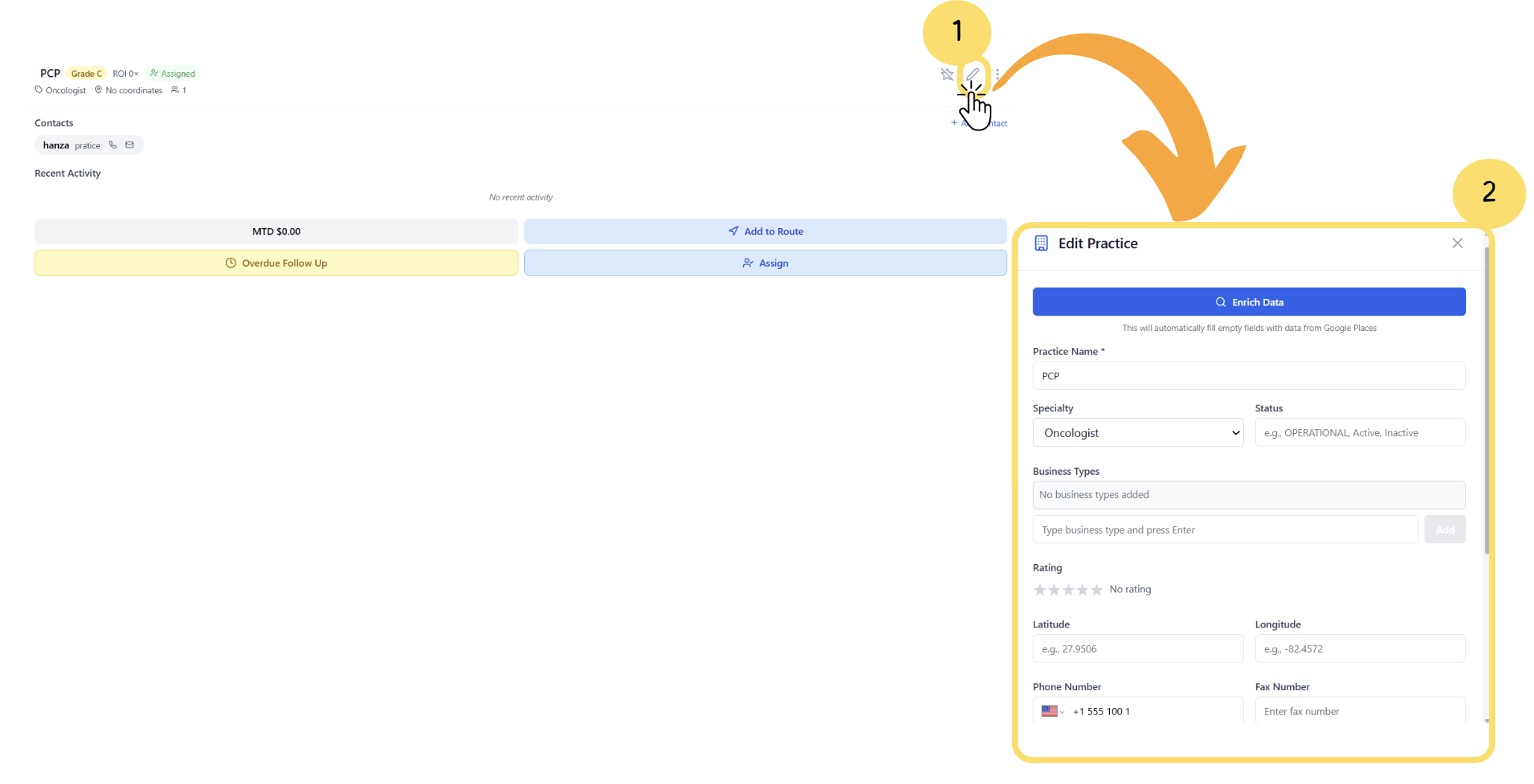Click the Add to Route button

[765, 232]
